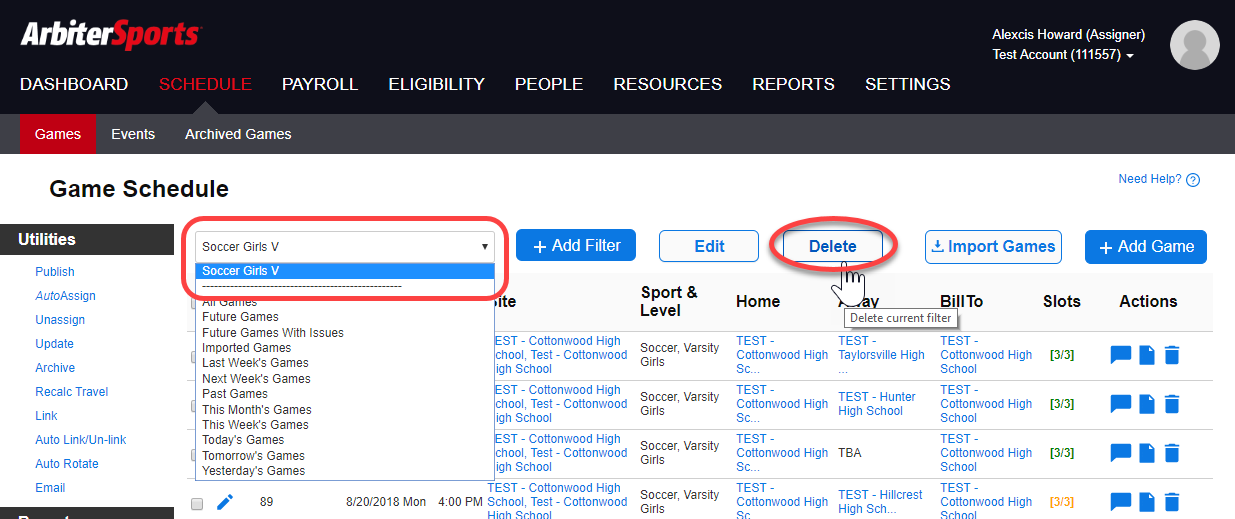Open the document icon for Taylorsville High game

click(1148, 354)
